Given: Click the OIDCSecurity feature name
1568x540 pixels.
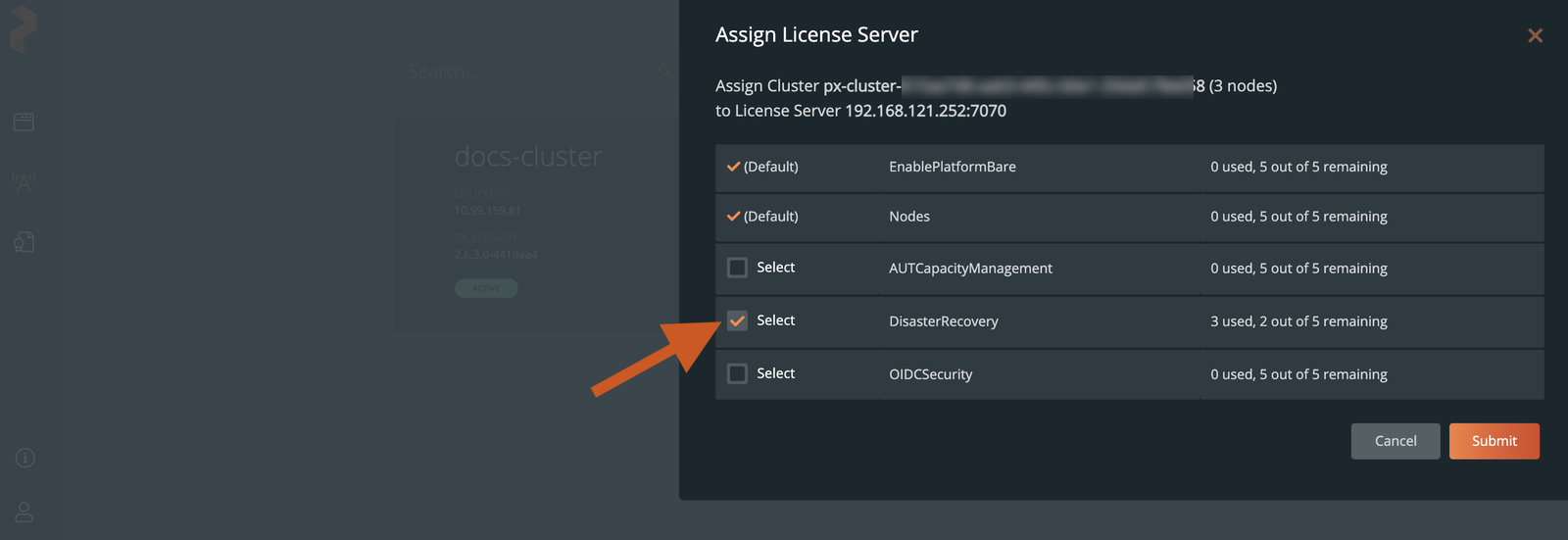Looking at the screenshot, I should [x=931, y=374].
